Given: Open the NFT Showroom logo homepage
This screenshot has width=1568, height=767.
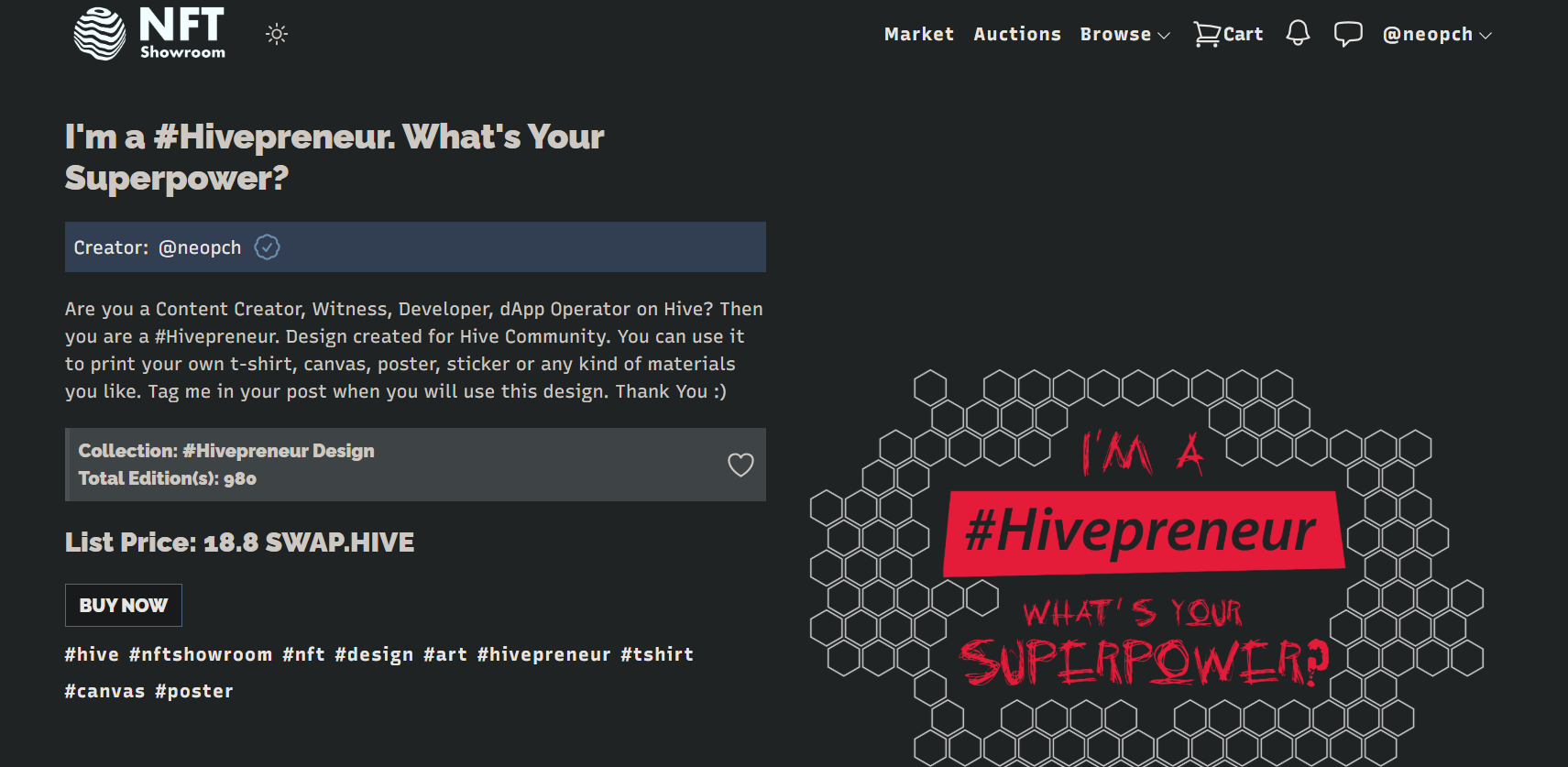Looking at the screenshot, I should tap(149, 33).
